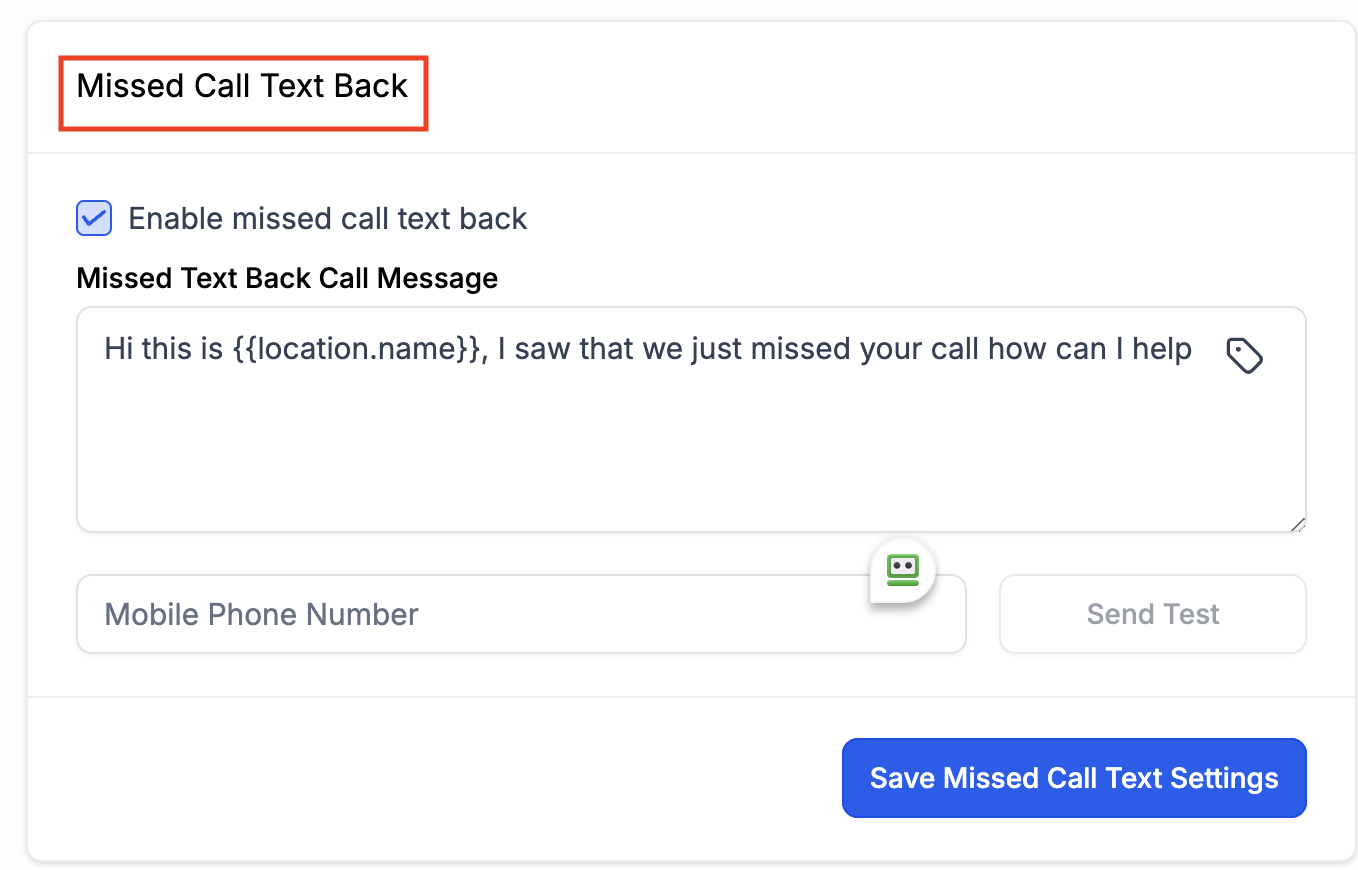Place cursor on the word "help" in message
Viewport: 1358px width, 870px height.
click(x=1162, y=349)
